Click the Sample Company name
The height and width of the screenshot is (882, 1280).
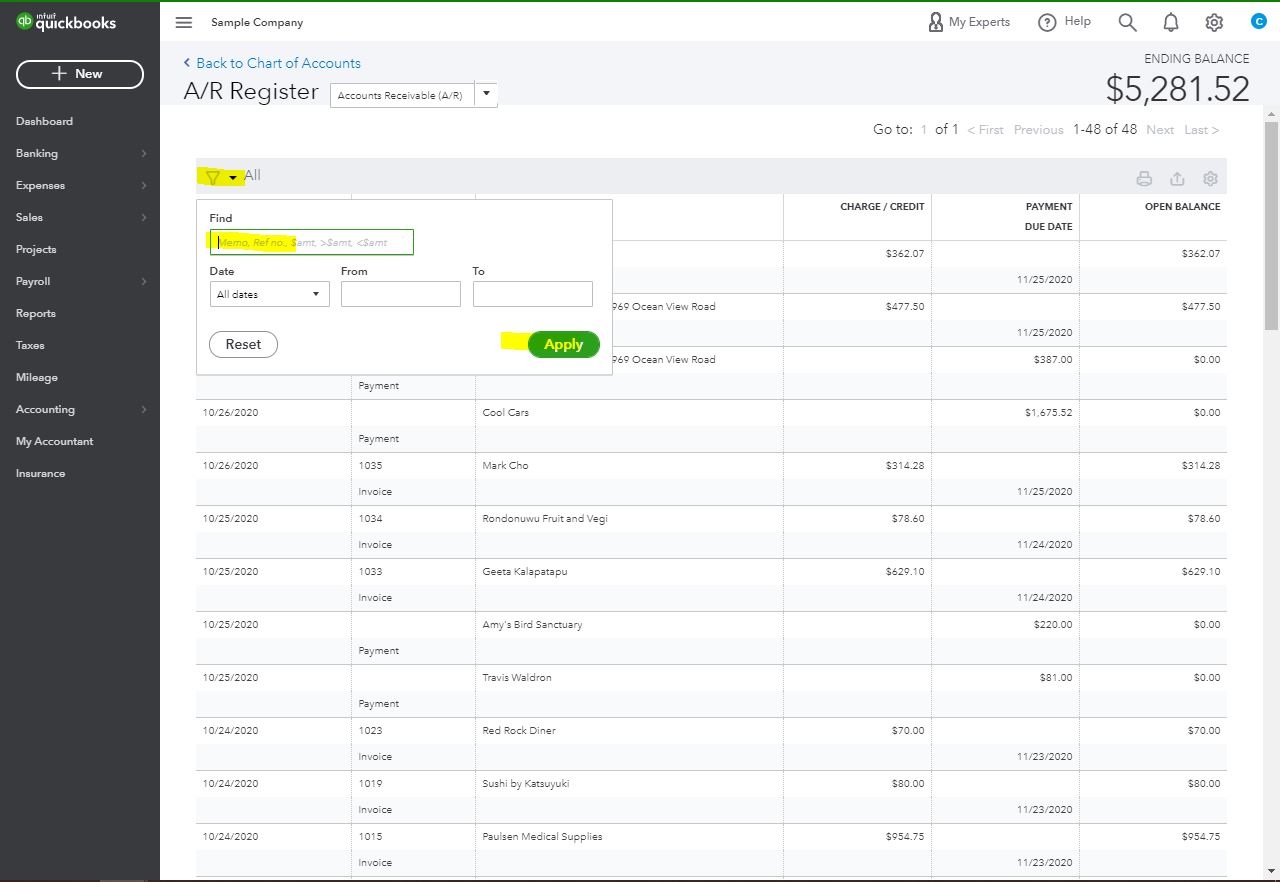257,22
